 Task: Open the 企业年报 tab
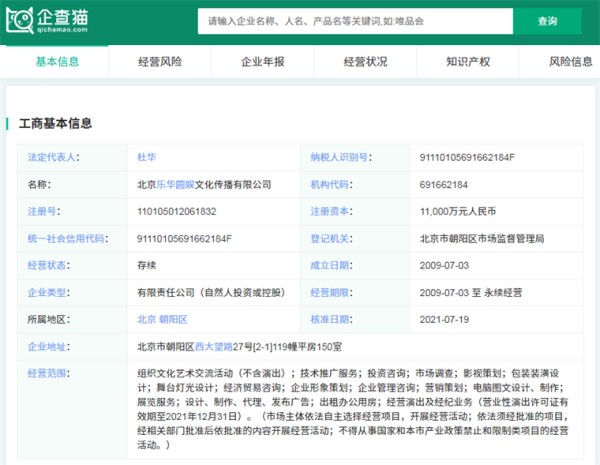[x=262, y=62]
